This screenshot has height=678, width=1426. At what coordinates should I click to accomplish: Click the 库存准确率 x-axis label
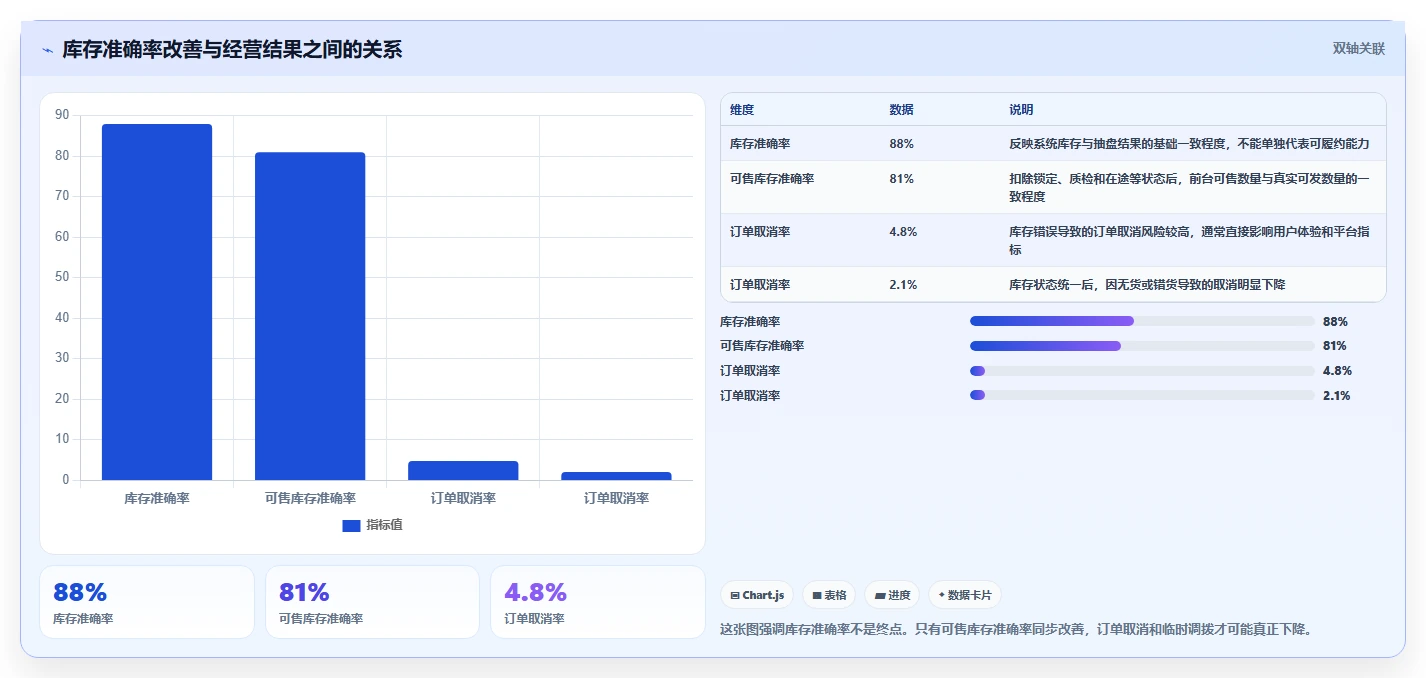point(157,497)
